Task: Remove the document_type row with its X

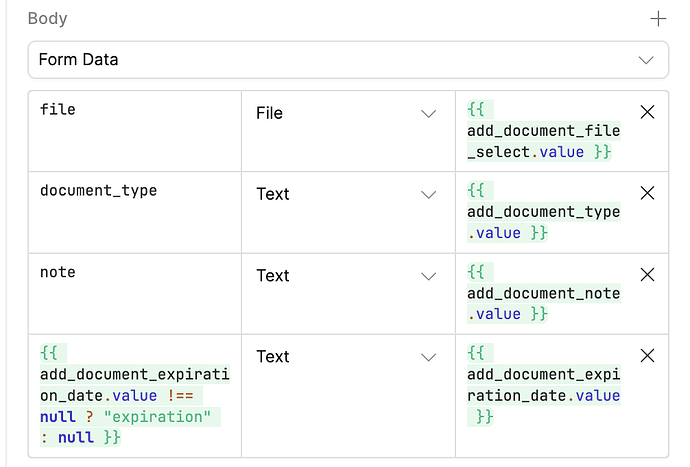Action: click(647, 193)
